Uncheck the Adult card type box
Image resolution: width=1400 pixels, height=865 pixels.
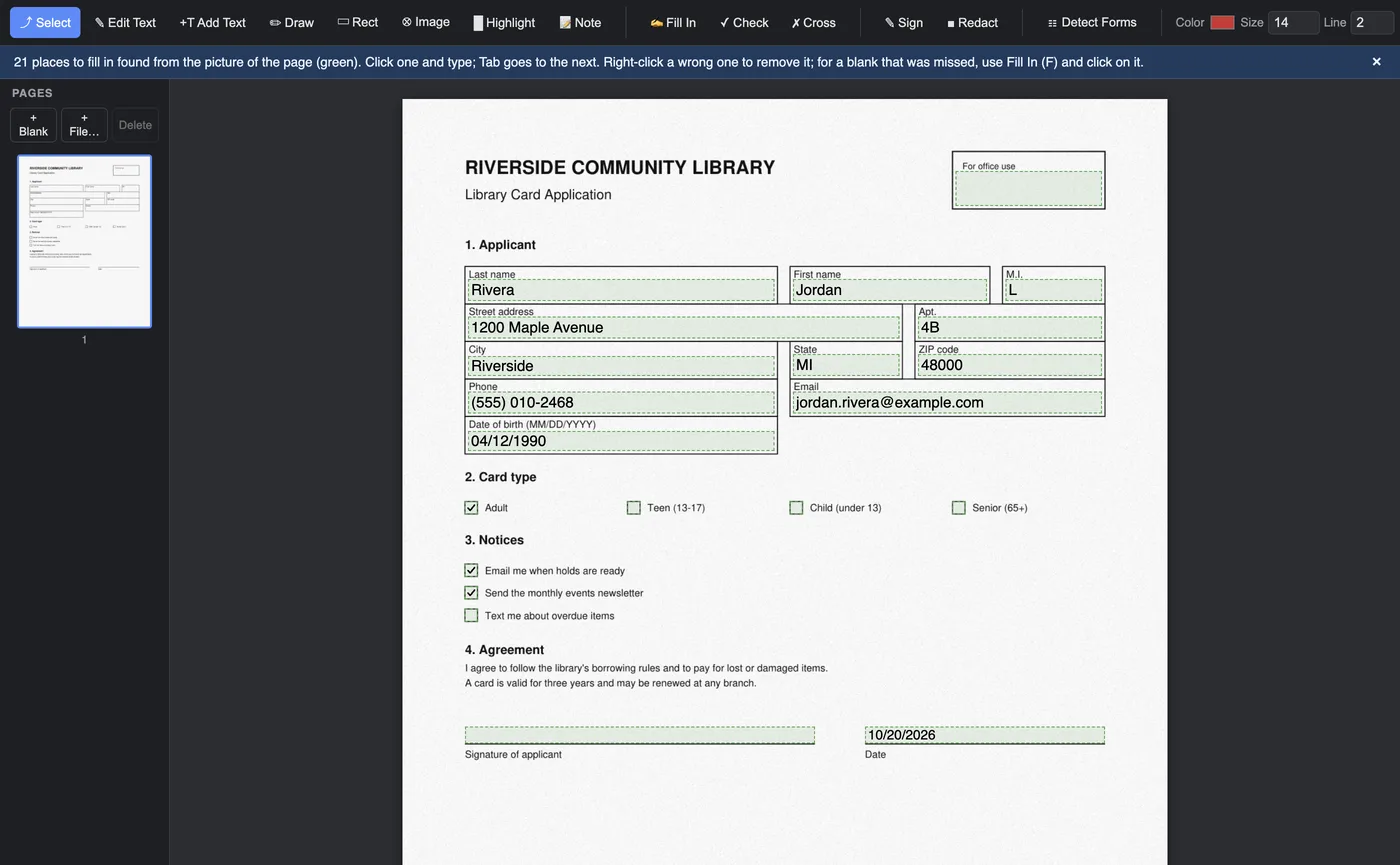click(471, 508)
